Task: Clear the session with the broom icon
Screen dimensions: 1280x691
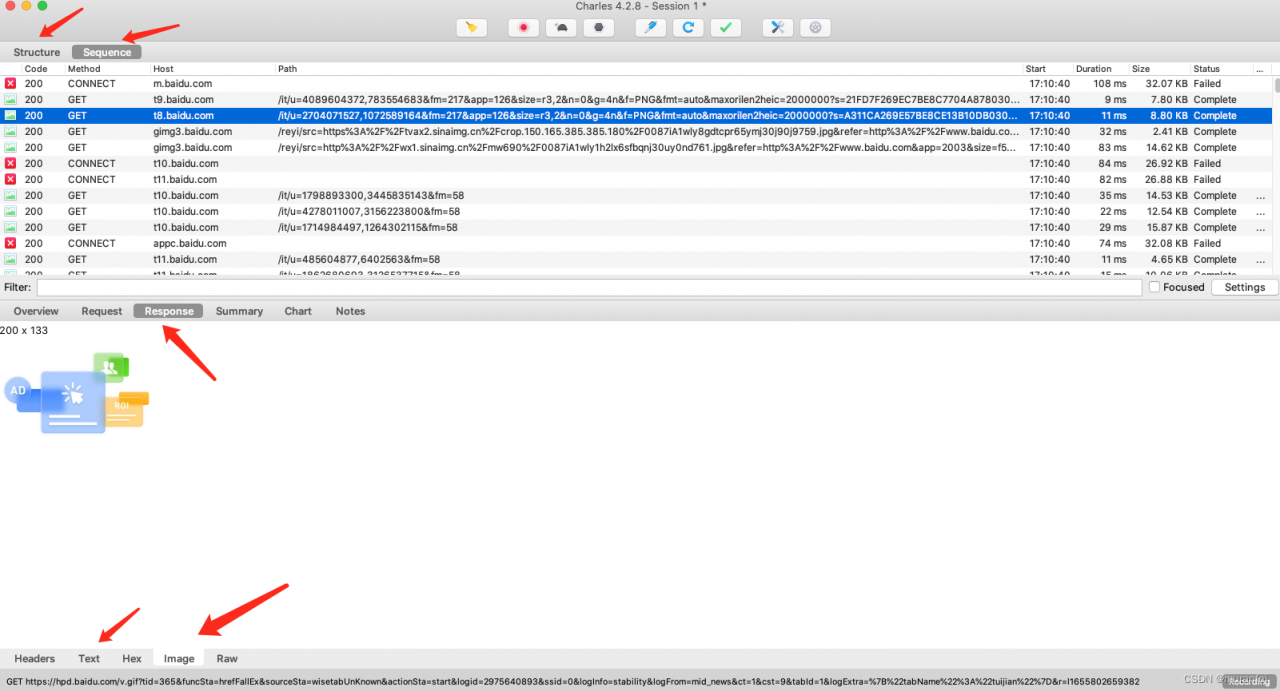Action: coord(472,28)
